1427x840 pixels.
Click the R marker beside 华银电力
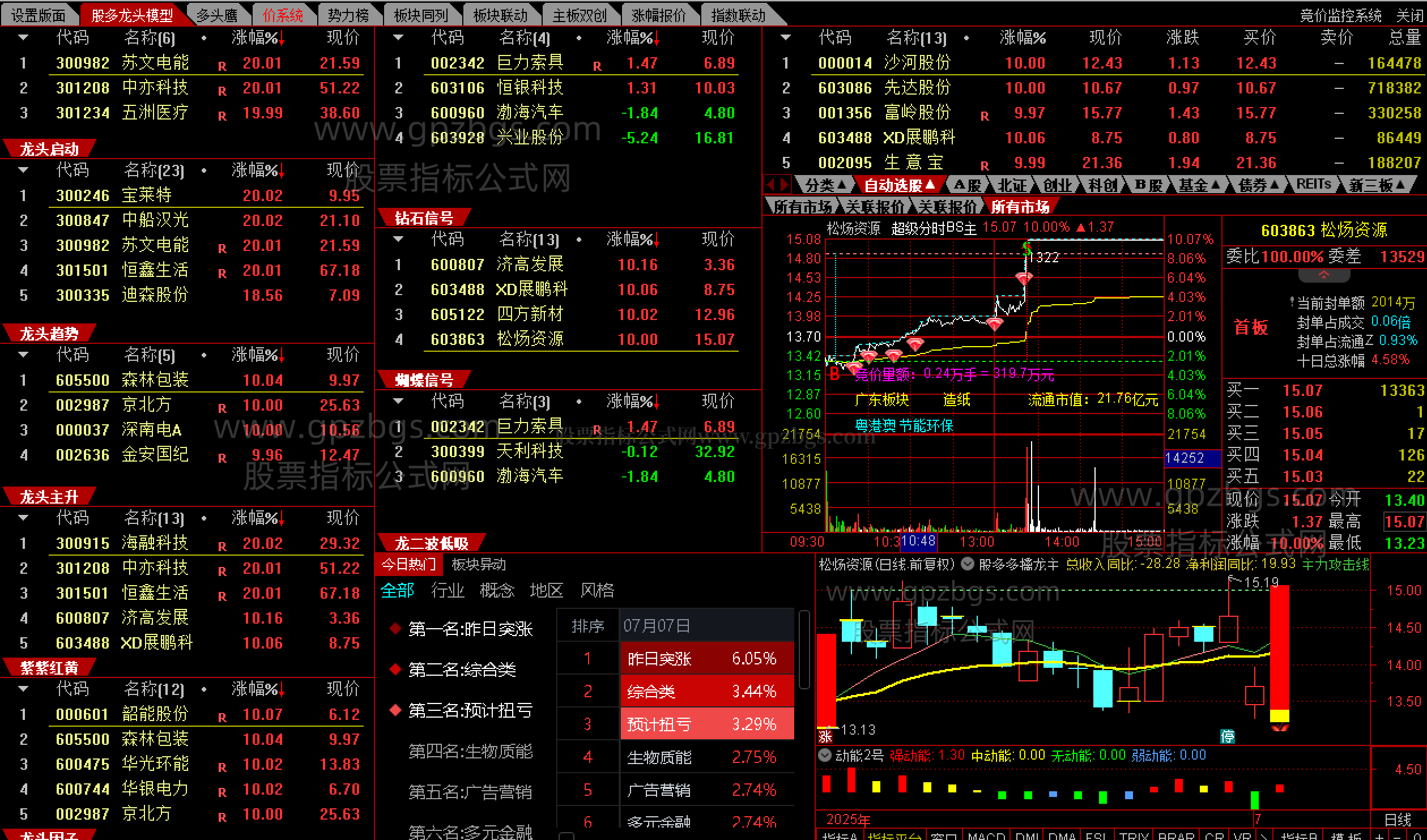222,792
